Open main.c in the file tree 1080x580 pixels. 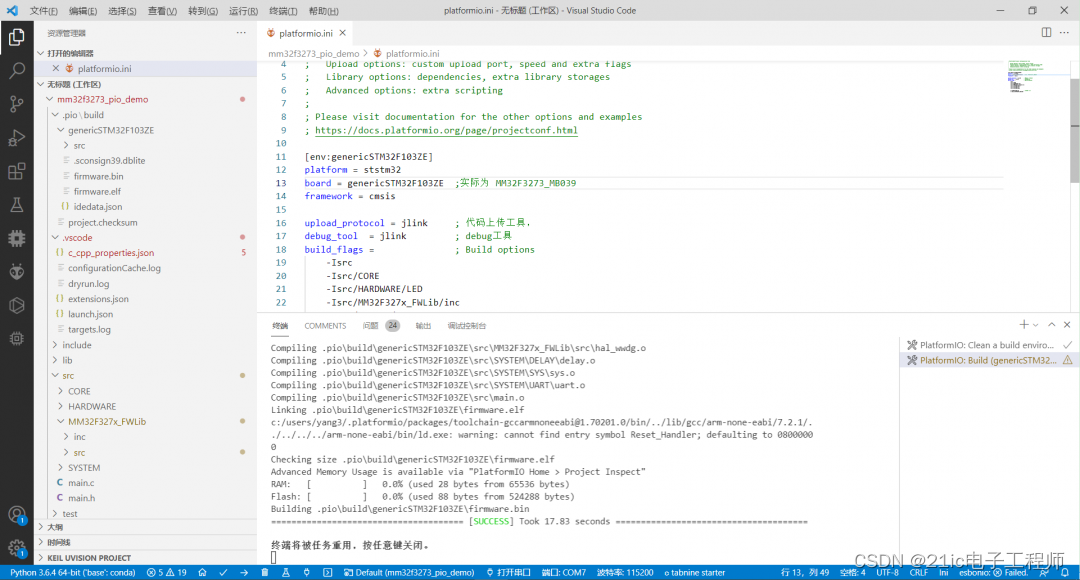[81, 482]
